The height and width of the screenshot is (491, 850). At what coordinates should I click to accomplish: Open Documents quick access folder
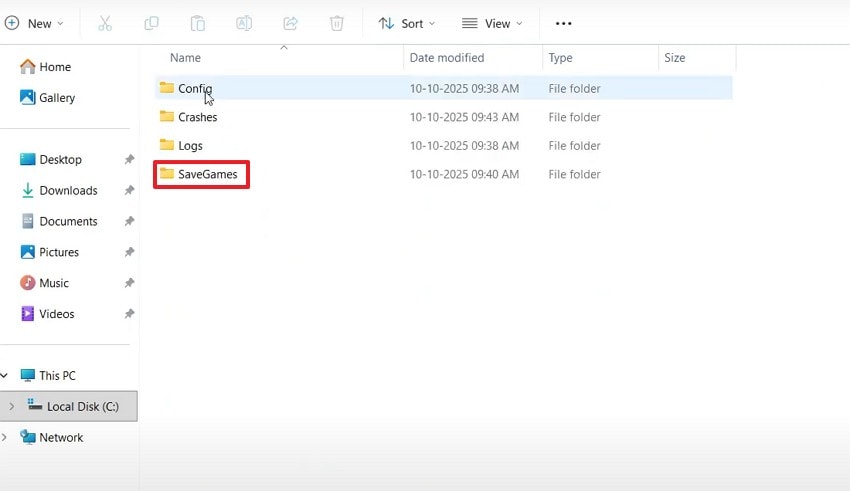click(x=68, y=221)
